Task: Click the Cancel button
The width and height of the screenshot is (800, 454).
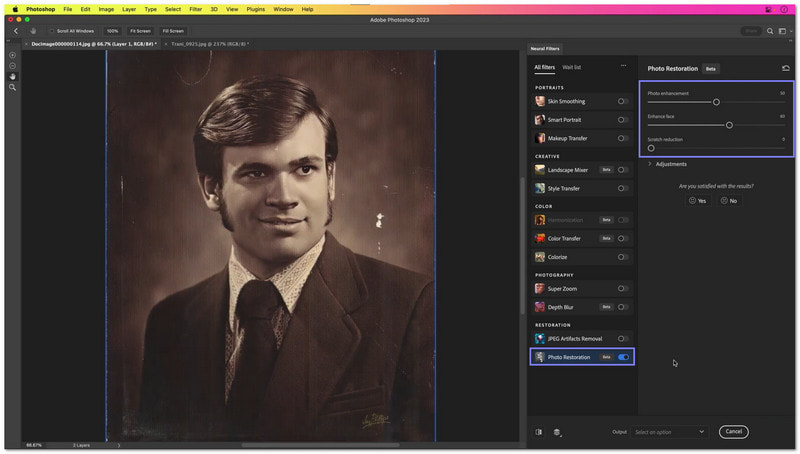Action: pyautogui.click(x=734, y=432)
